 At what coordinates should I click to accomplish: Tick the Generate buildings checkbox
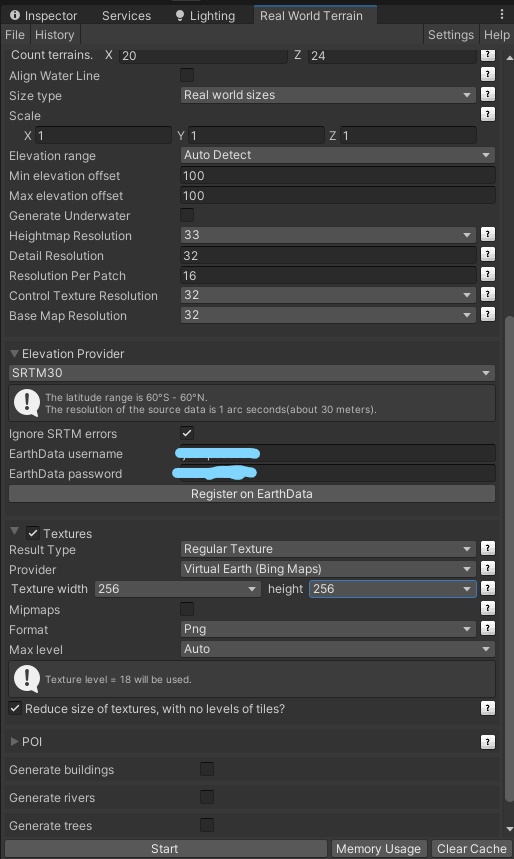click(x=207, y=769)
